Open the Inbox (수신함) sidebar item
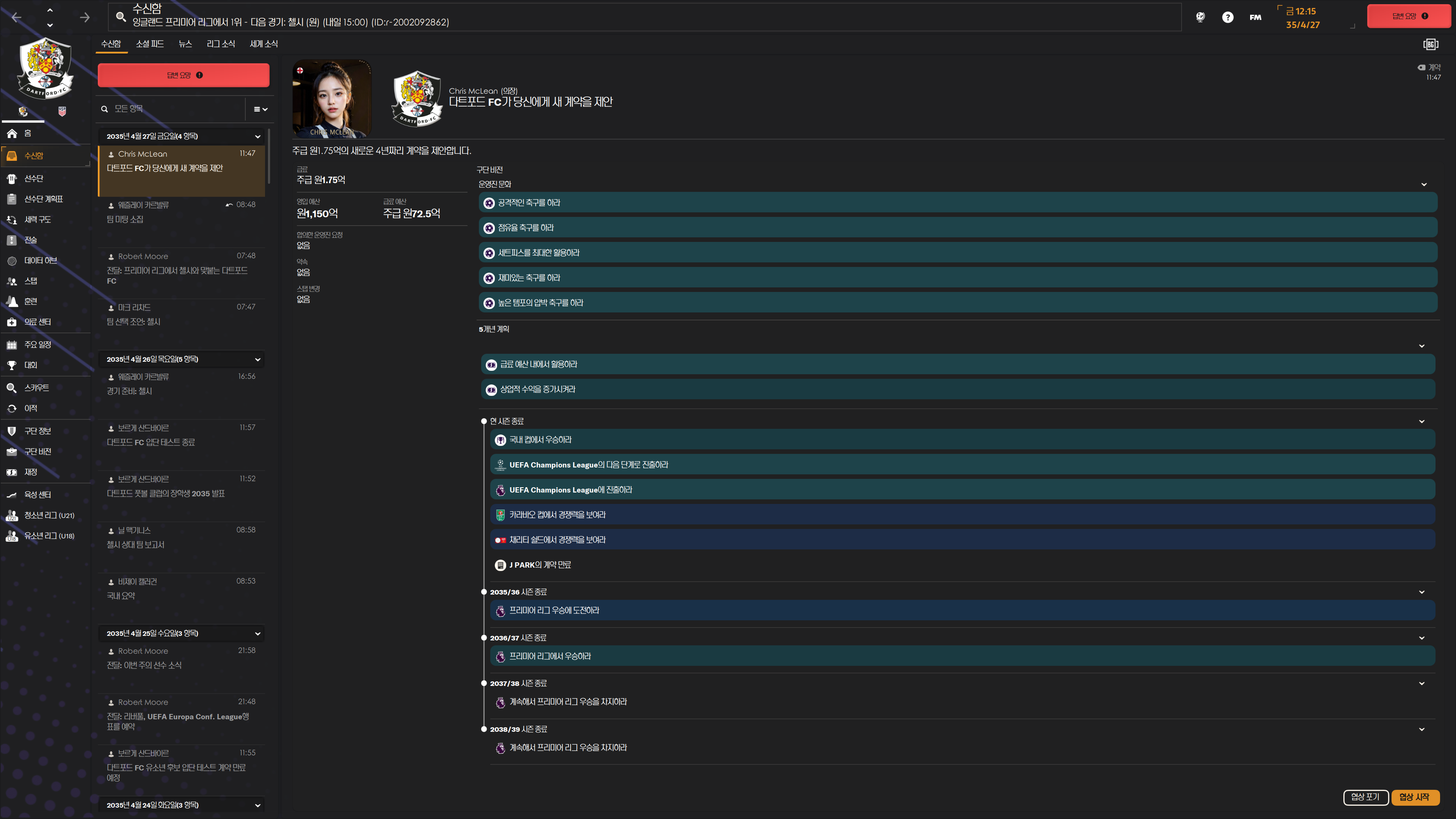 pos(45,155)
